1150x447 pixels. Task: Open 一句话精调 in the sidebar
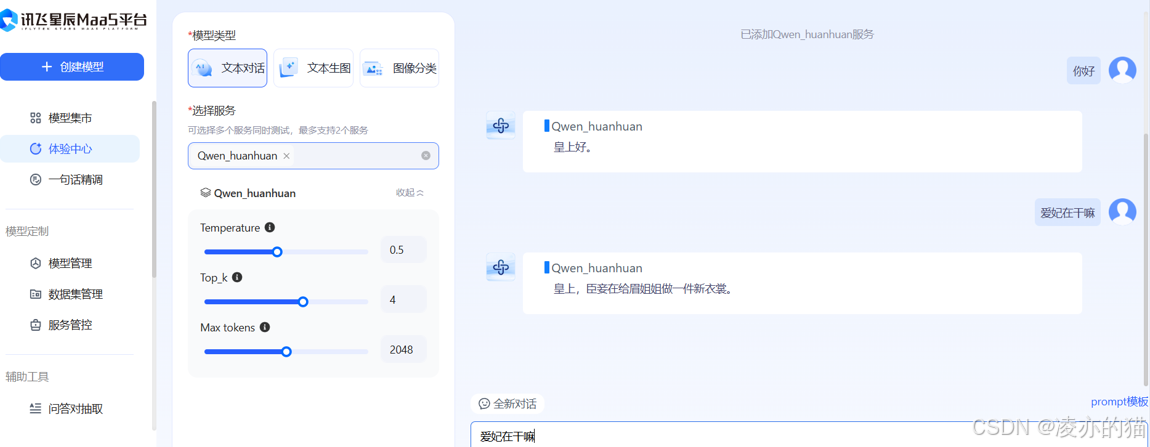[x=70, y=179]
